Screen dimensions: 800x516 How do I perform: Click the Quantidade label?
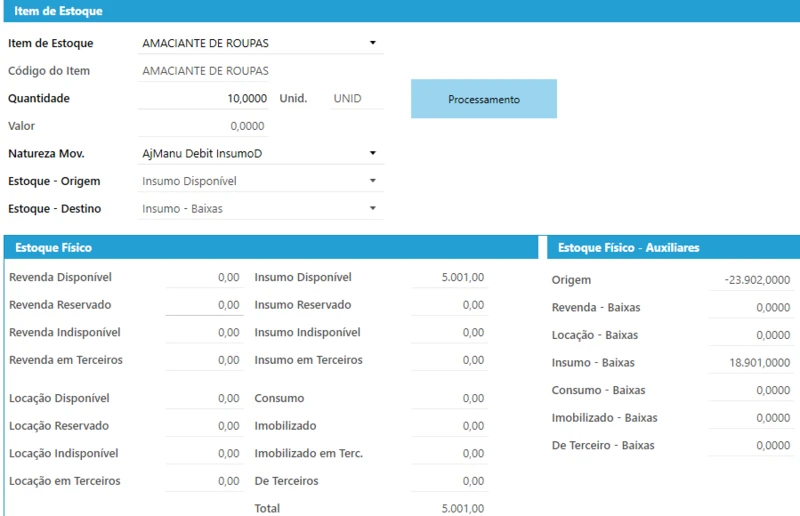point(39,98)
